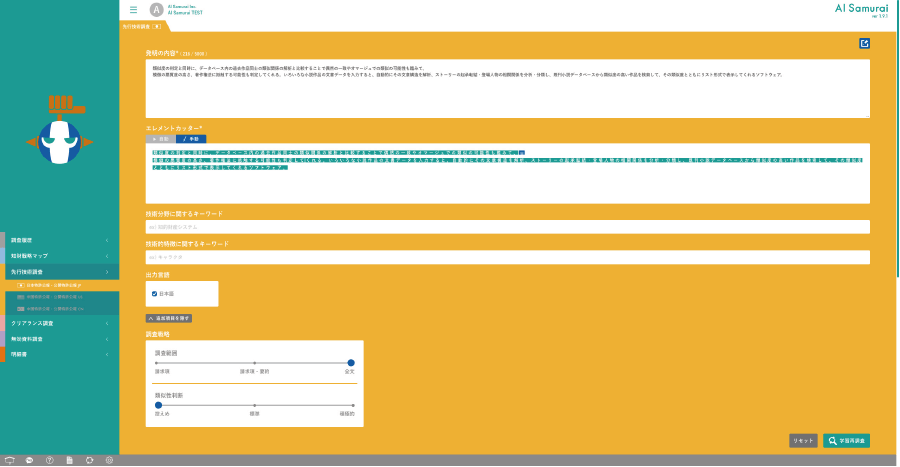Open the document icon in the bottom bar
The image size is (900, 467).
(x=69, y=460)
